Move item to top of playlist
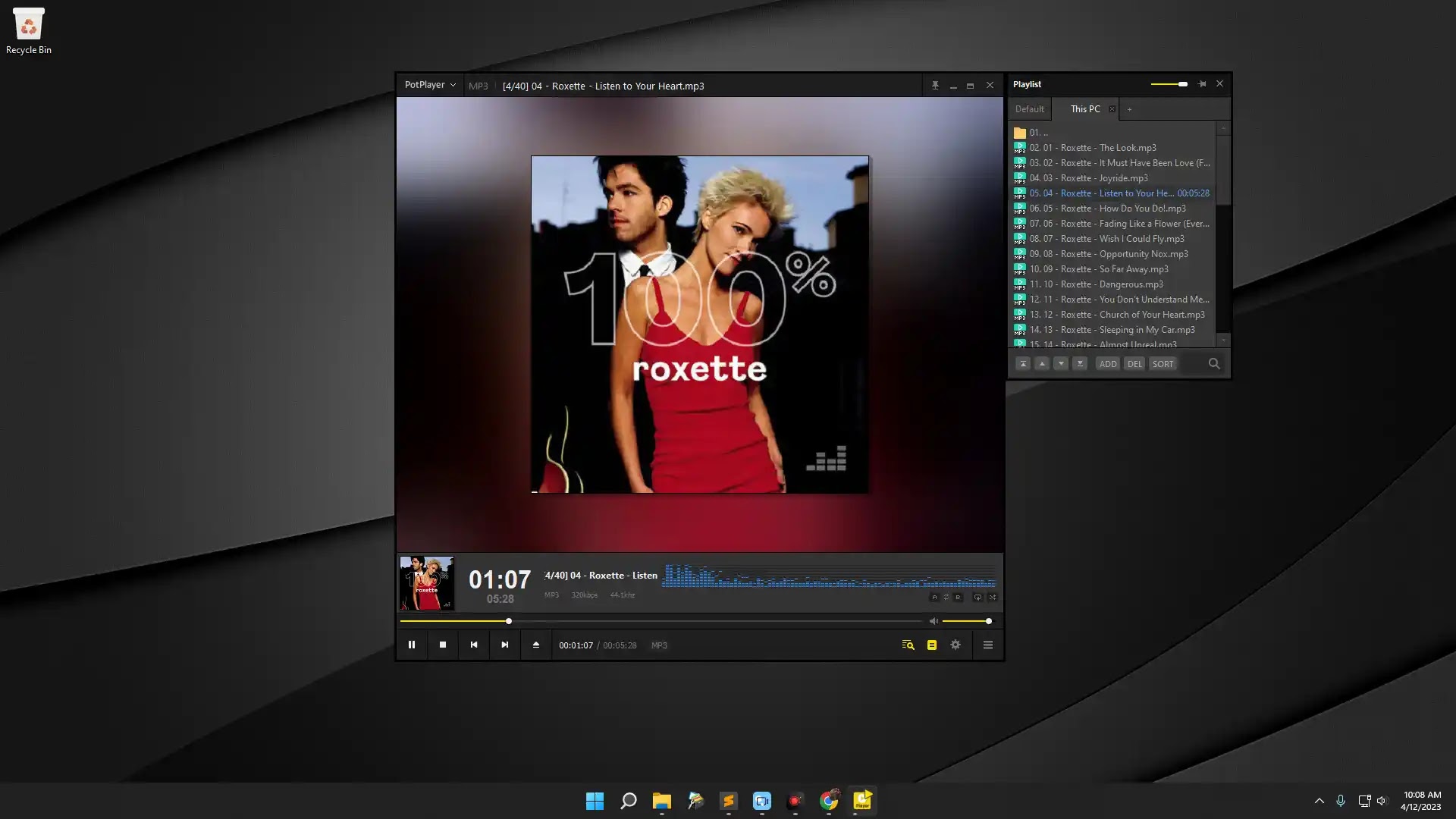 point(1023,364)
